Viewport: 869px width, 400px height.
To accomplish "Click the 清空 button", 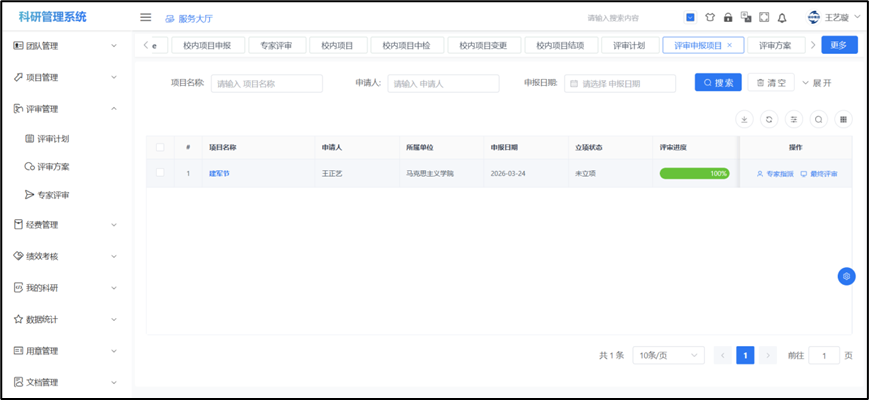I will (770, 83).
